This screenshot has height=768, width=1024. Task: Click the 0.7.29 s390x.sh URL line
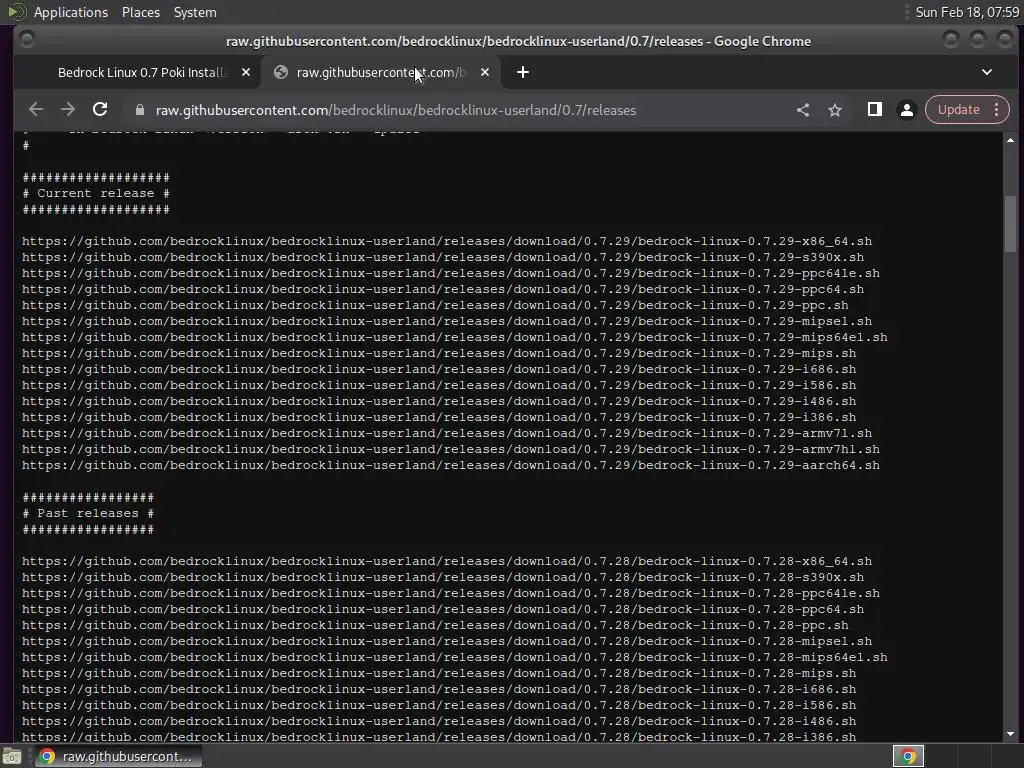[x=443, y=257]
